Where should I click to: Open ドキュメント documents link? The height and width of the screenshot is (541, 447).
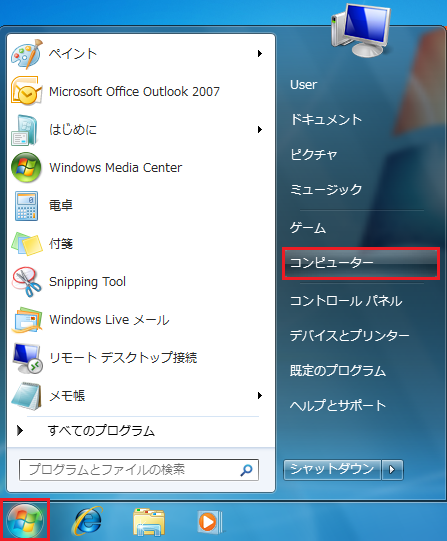(x=326, y=119)
